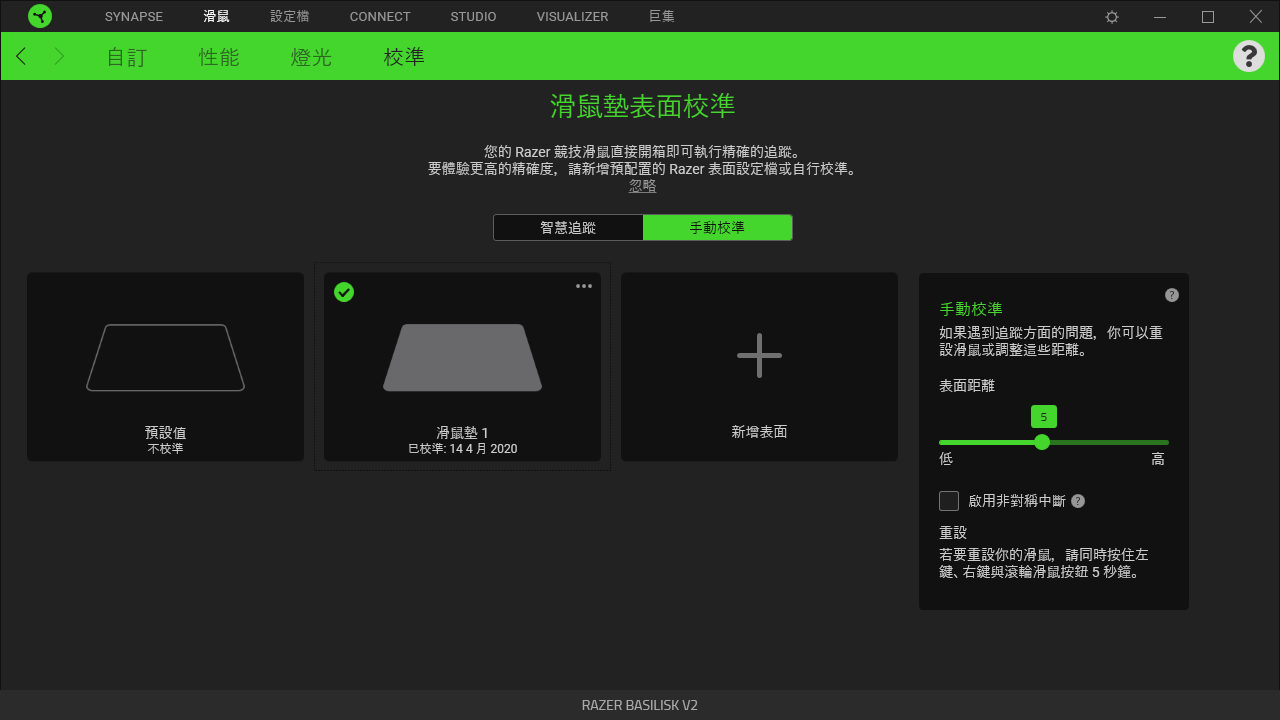Select the 預設值 surface card
The image size is (1280, 720).
tap(165, 367)
